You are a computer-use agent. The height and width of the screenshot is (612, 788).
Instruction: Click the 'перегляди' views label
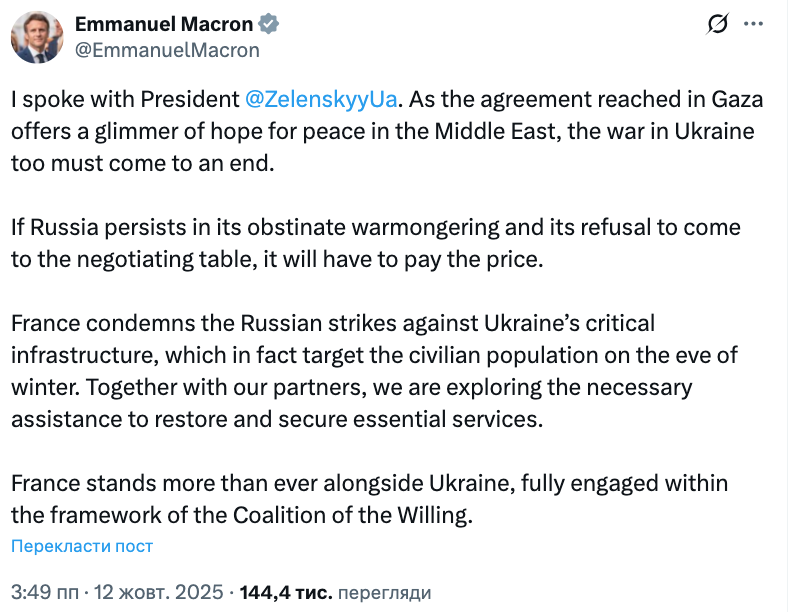385,592
